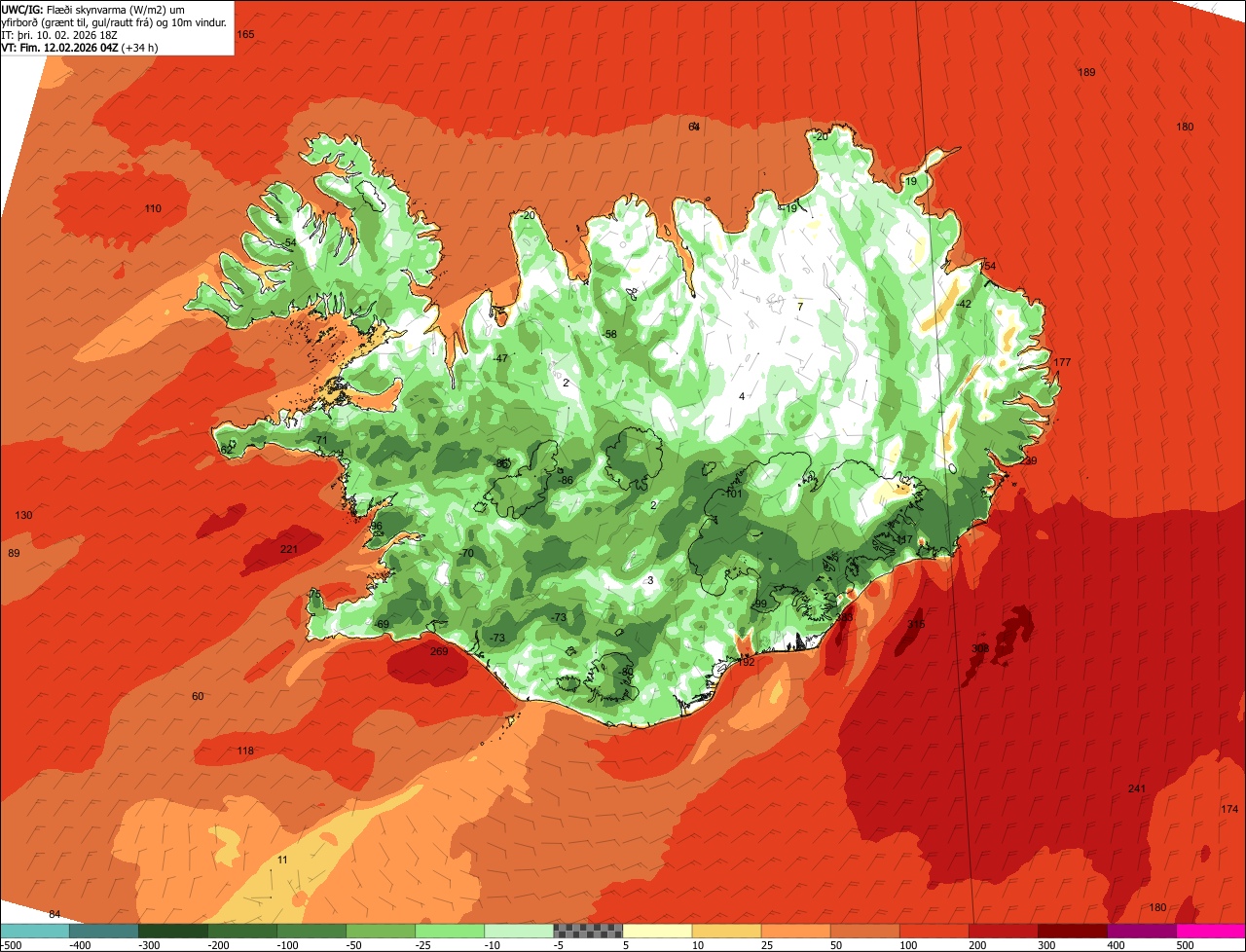Click the value -47 in northwest Iceland
This screenshot has height=952, width=1246.
coord(500,358)
